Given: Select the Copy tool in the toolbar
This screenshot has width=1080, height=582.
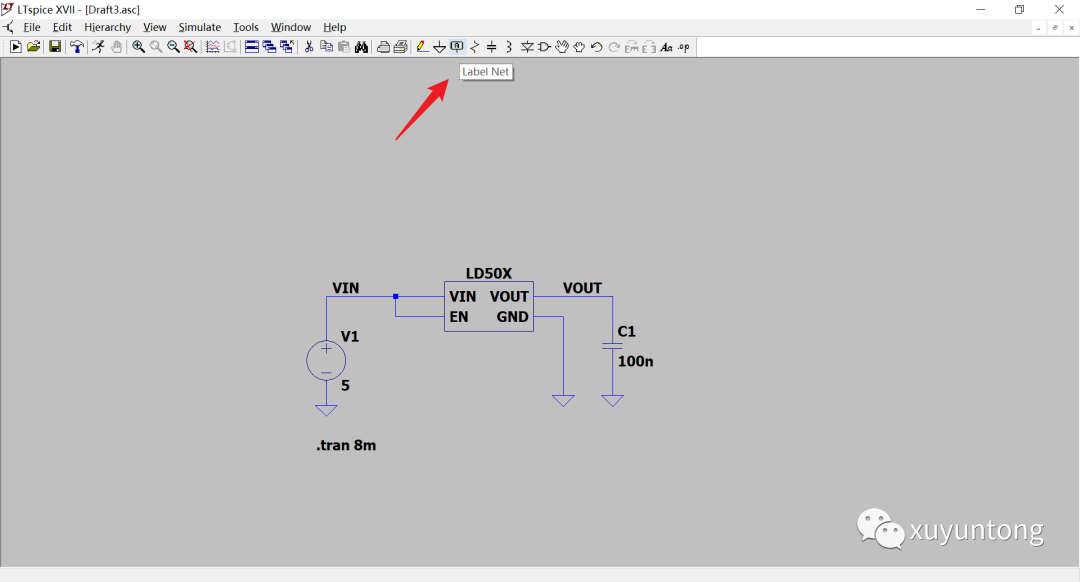Looking at the screenshot, I should [326, 47].
